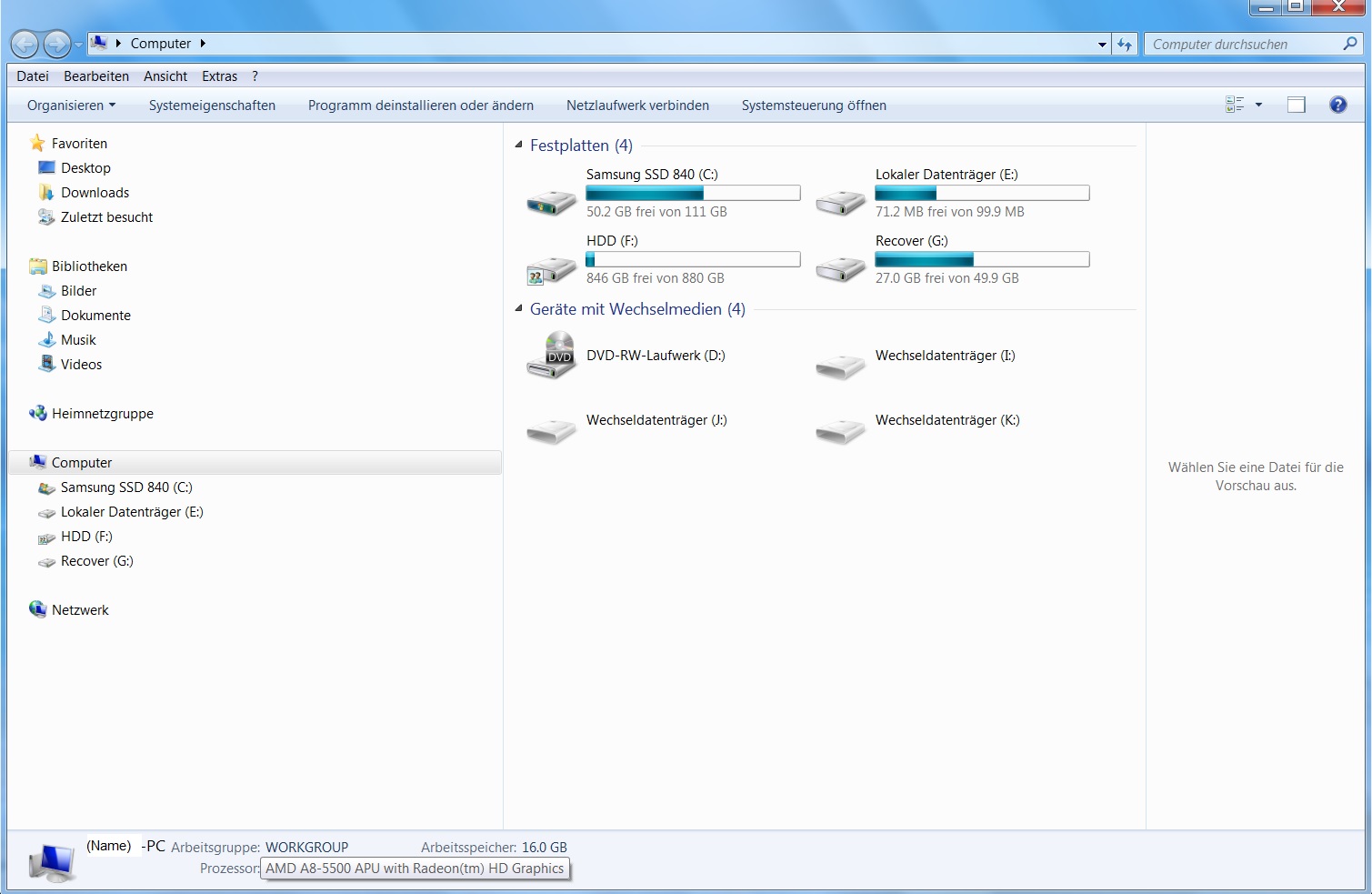Click Systemeigenschaften in the toolbar
The height and width of the screenshot is (894, 1372).
click(212, 105)
